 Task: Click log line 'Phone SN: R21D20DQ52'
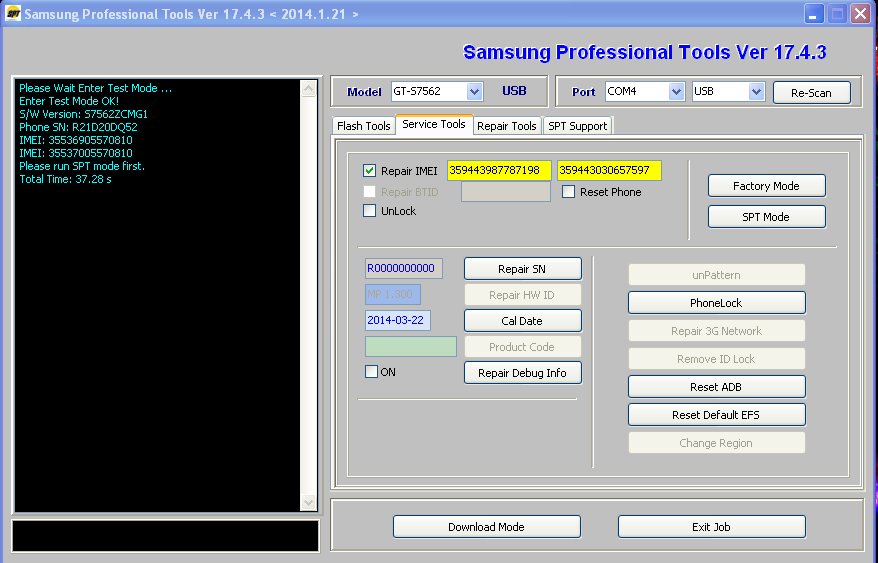click(78, 127)
